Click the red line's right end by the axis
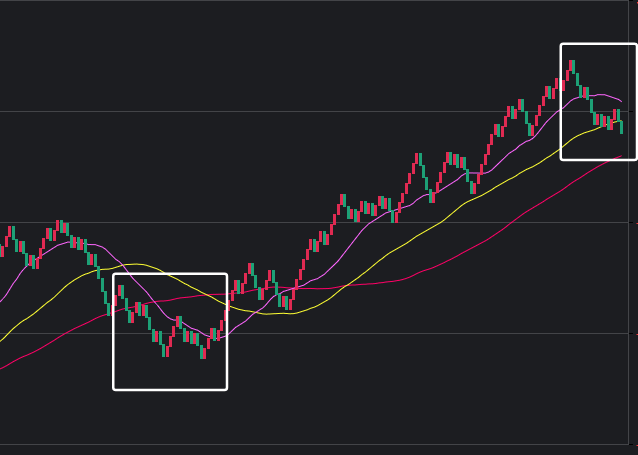This screenshot has width=638, height=455. click(x=622, y=157)
